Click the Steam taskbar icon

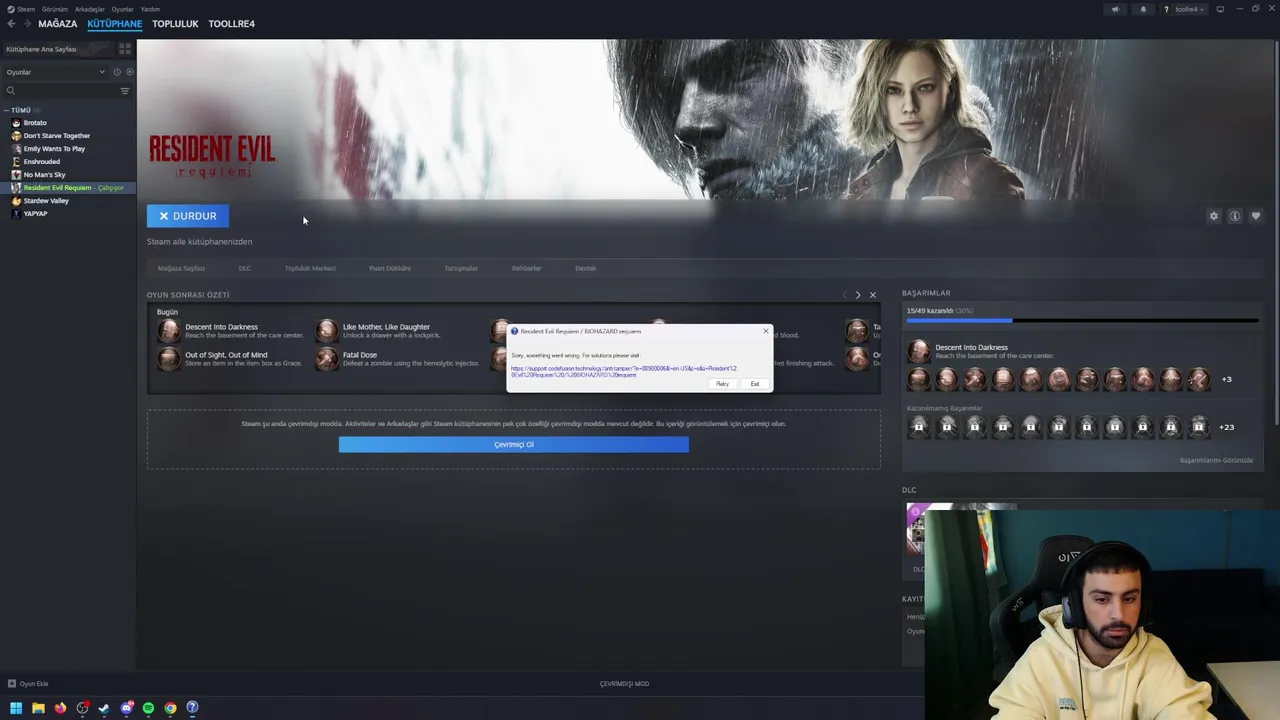pos(104,708)
